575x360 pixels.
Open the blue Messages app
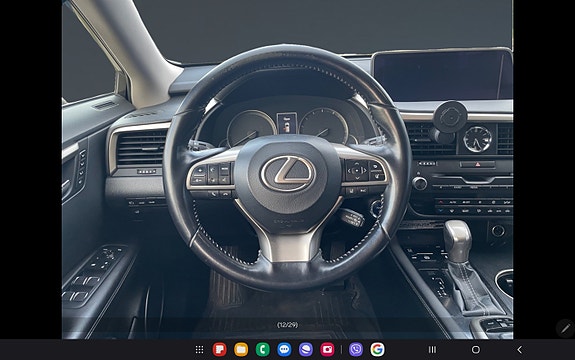pyautogui.click(x=284, y=350)
